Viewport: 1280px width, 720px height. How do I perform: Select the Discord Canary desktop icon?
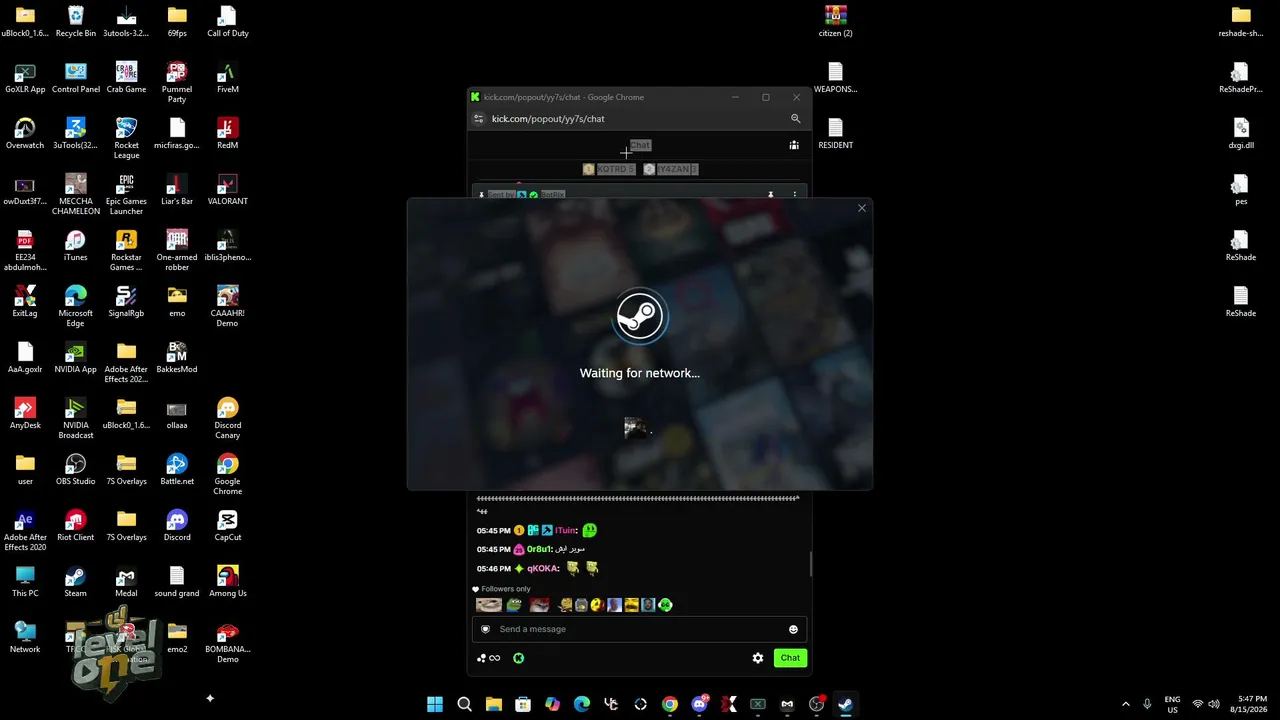pyautogui.click(x=227, y=418)
